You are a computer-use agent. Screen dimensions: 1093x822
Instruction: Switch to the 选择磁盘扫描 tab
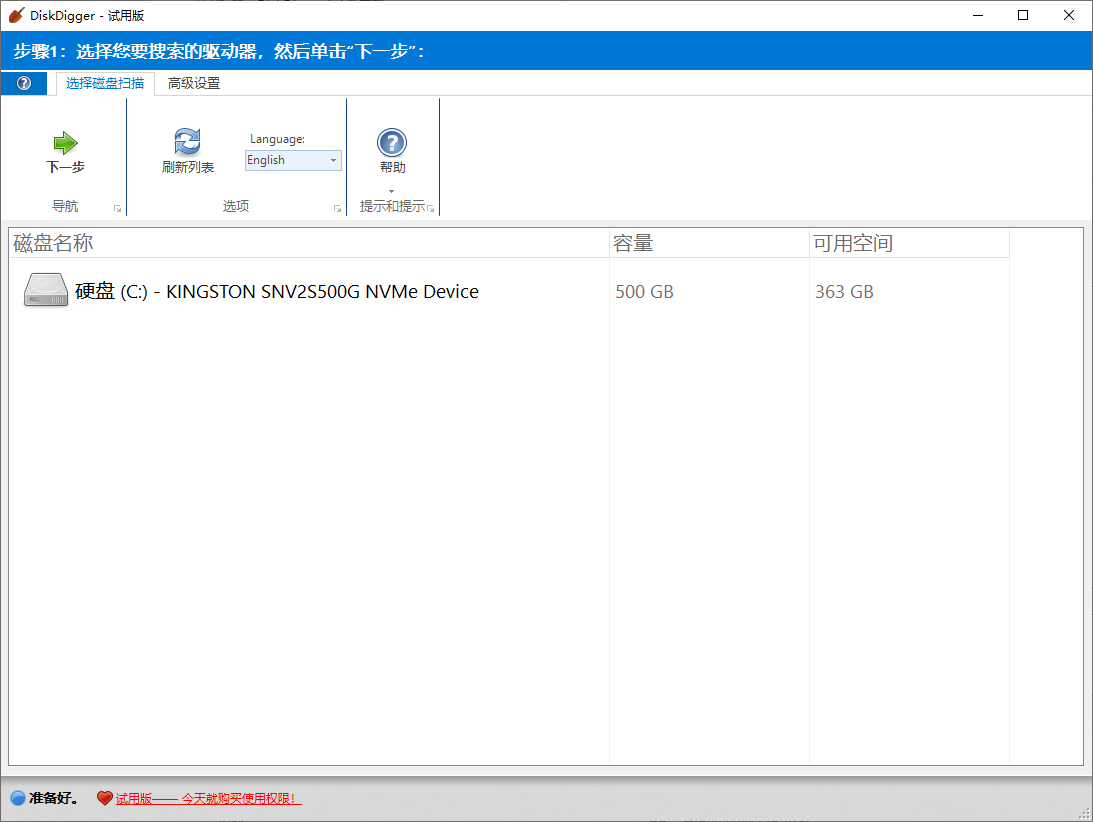(105, 84)
